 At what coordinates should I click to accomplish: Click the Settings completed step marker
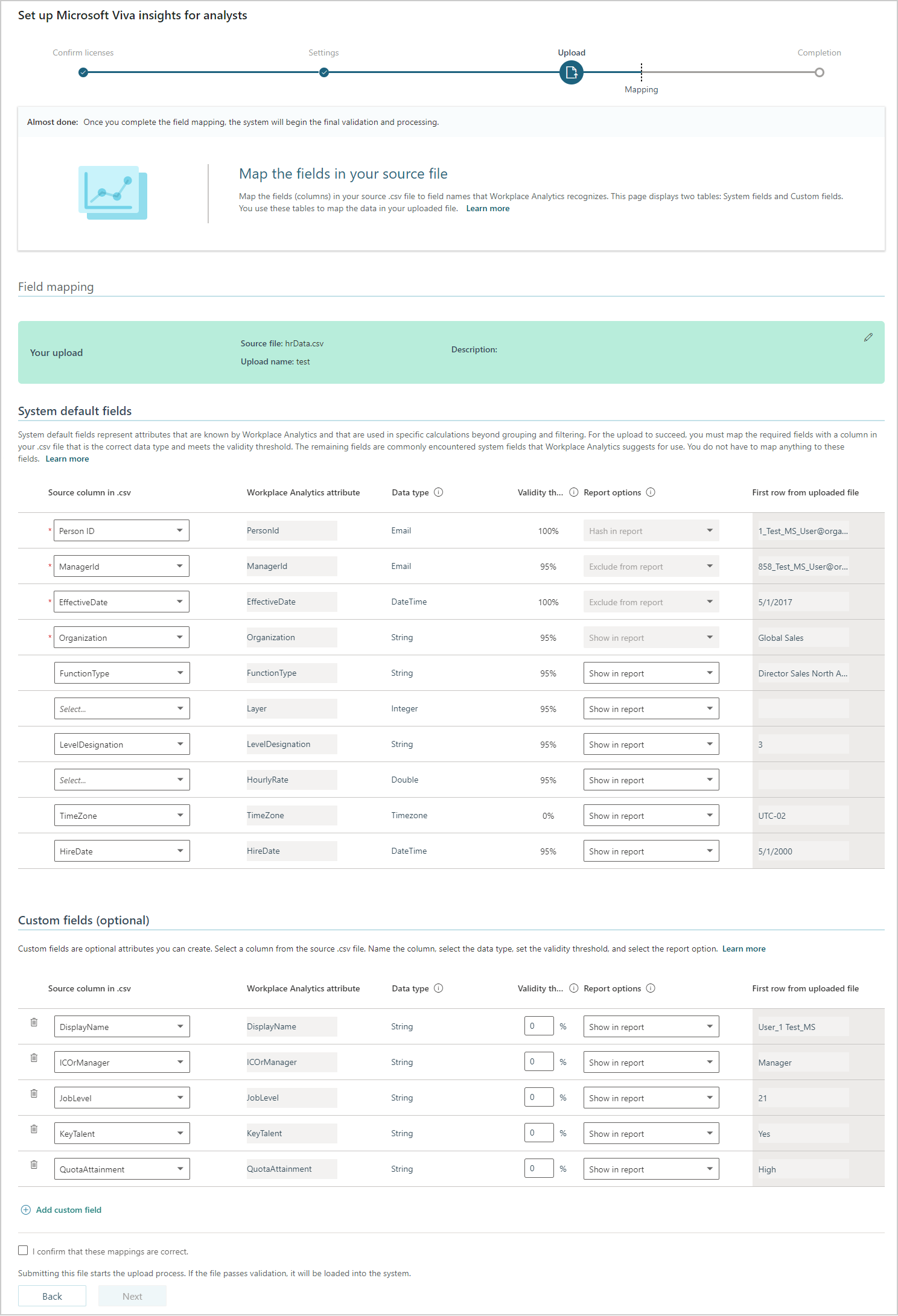click(324, 72)
